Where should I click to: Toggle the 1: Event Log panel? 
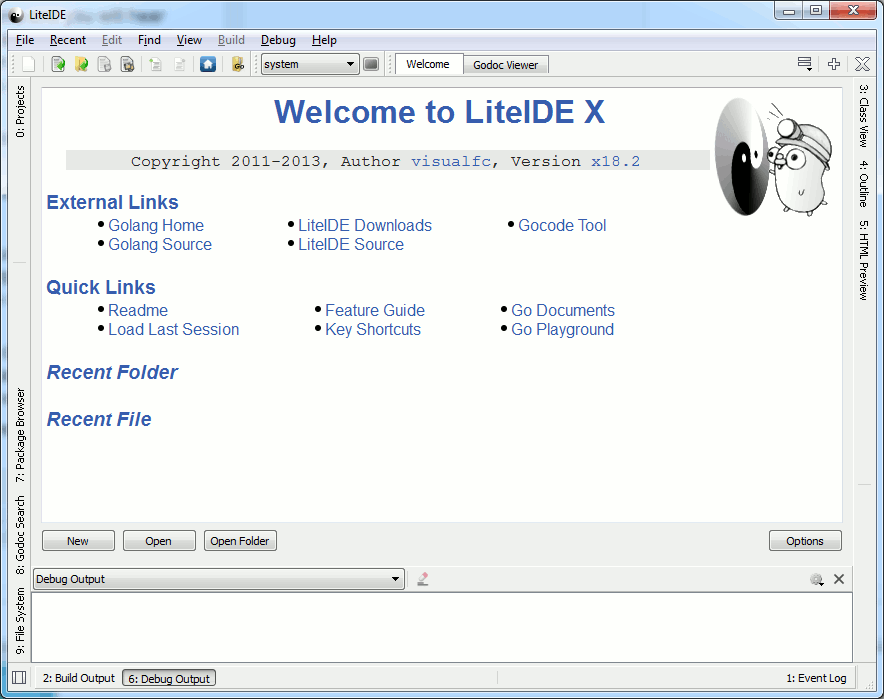(x=815, y=678)
